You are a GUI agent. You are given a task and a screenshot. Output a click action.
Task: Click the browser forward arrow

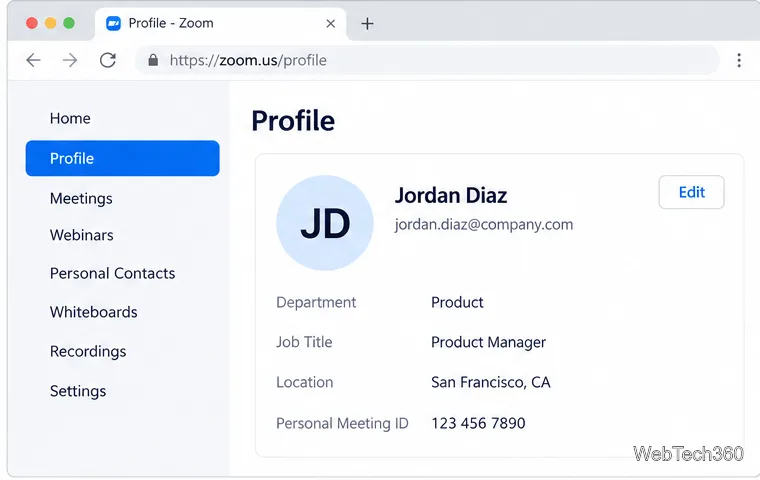(70, 60)
